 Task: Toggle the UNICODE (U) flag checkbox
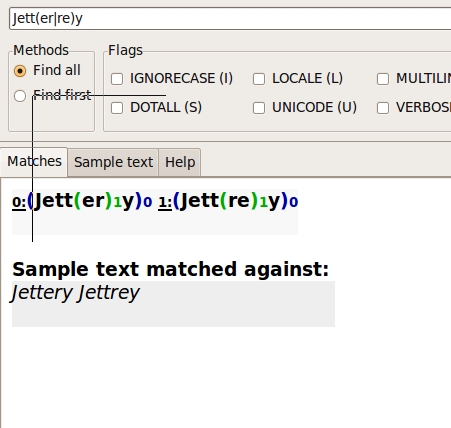click(259, 108)
